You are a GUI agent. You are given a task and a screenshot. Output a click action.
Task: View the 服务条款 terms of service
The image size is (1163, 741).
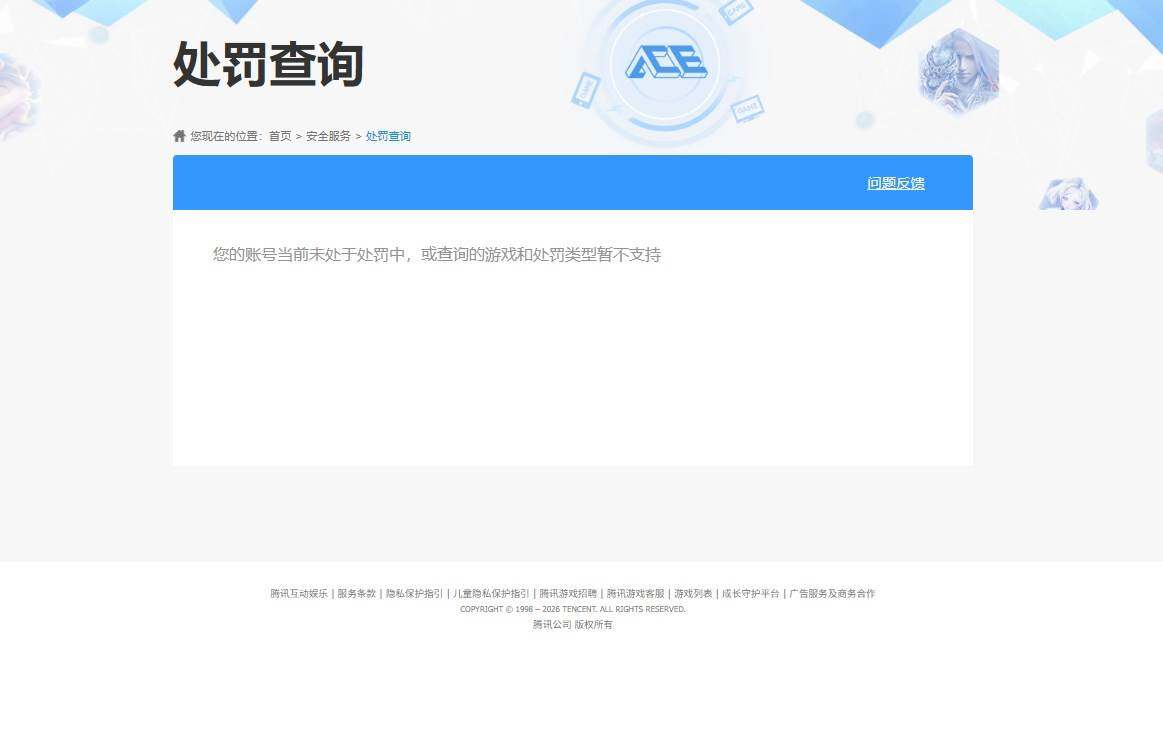[355, 593]
